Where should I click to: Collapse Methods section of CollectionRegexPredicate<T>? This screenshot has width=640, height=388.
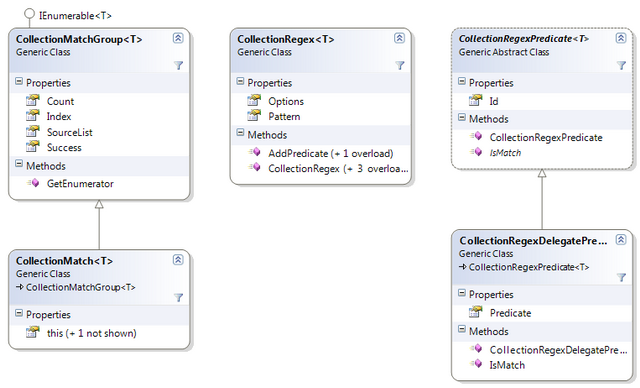click(462, 118)
